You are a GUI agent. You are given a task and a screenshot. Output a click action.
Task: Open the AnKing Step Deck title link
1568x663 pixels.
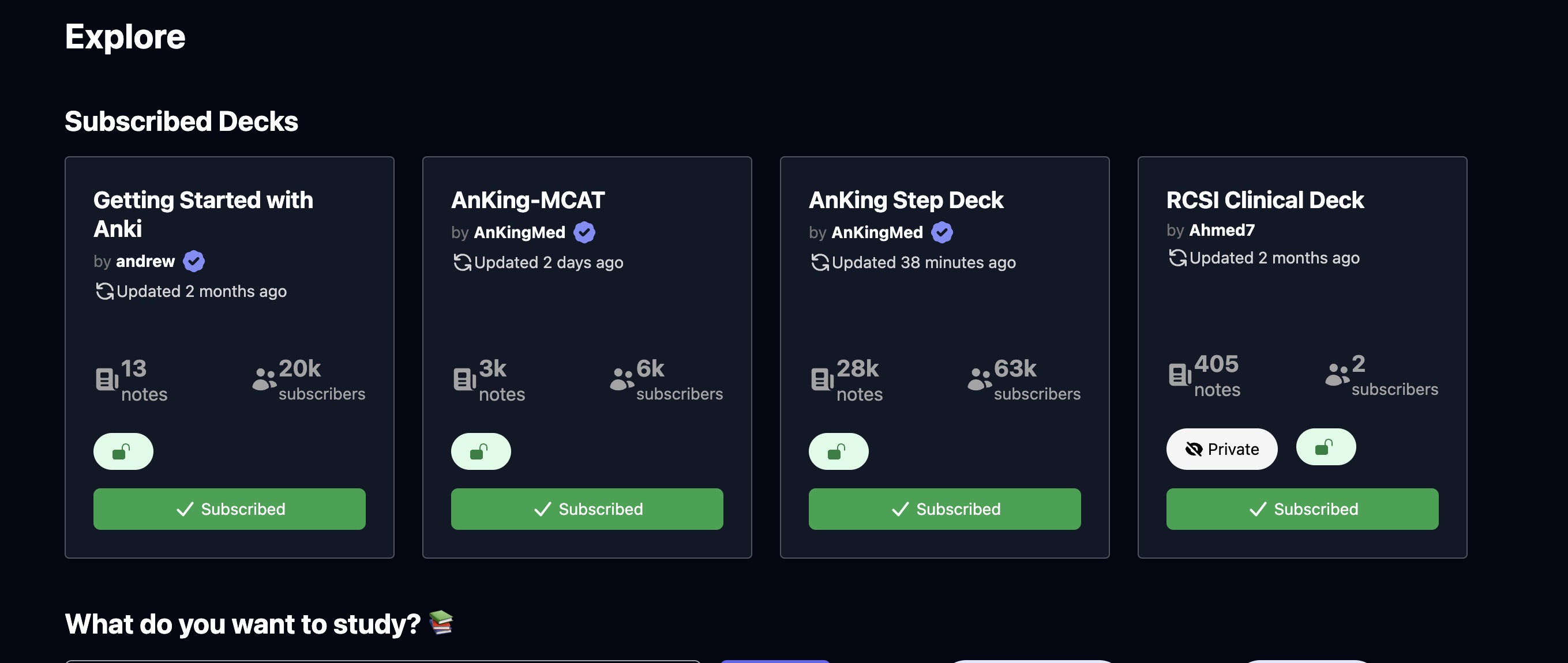(x=906, y=200)
